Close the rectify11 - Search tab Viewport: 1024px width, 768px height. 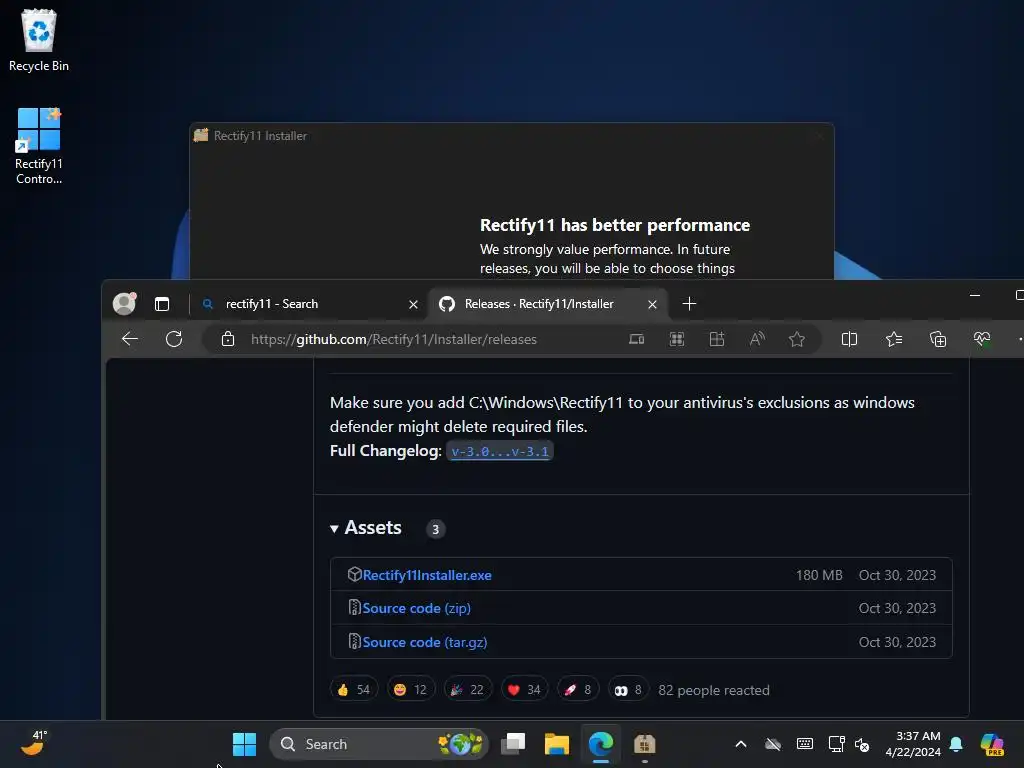413,304
